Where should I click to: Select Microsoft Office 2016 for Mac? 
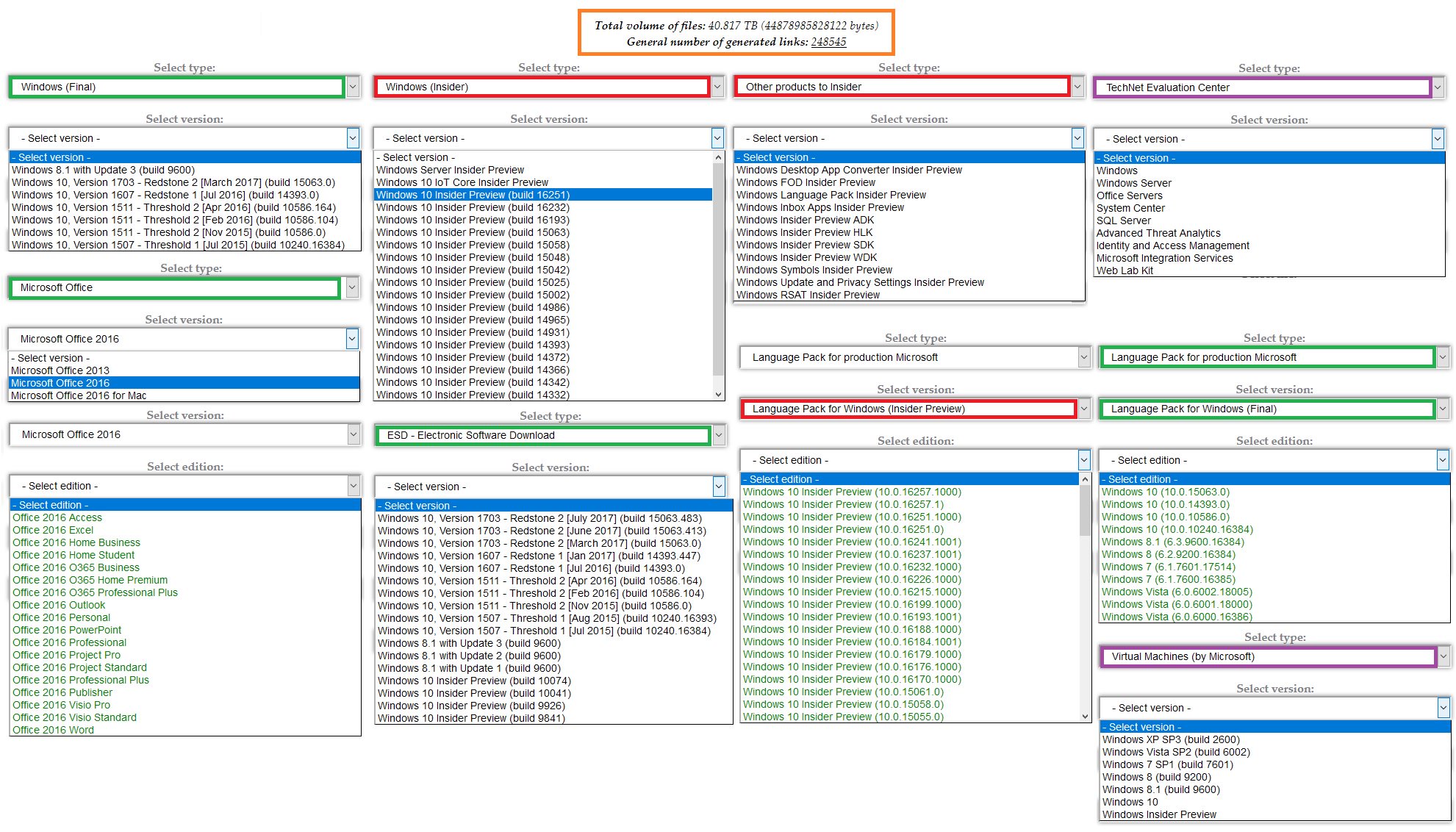tap(184, 395)
